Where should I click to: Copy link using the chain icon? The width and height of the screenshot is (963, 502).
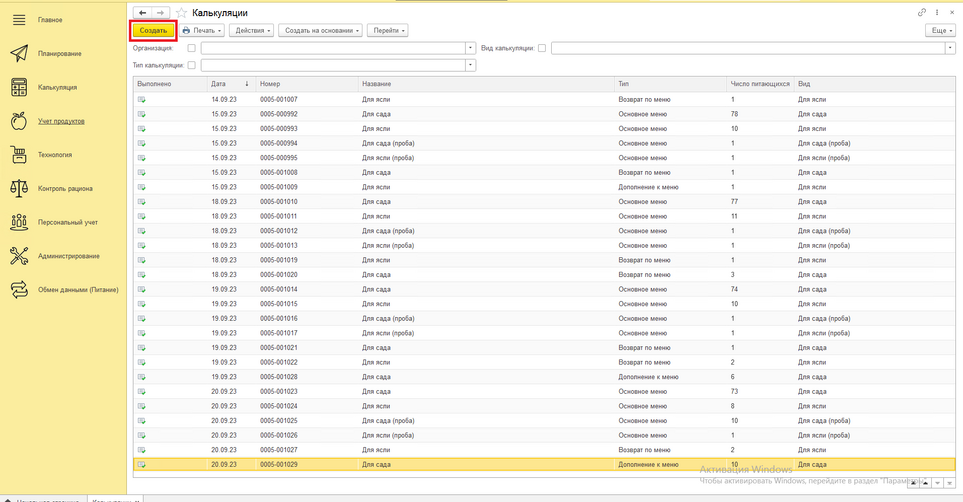point(922,13)
